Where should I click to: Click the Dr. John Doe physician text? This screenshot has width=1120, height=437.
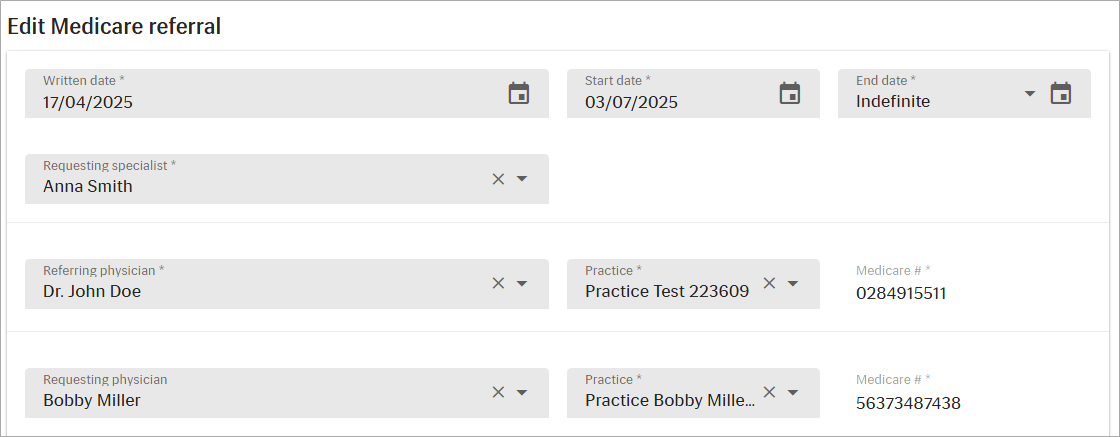92,291
